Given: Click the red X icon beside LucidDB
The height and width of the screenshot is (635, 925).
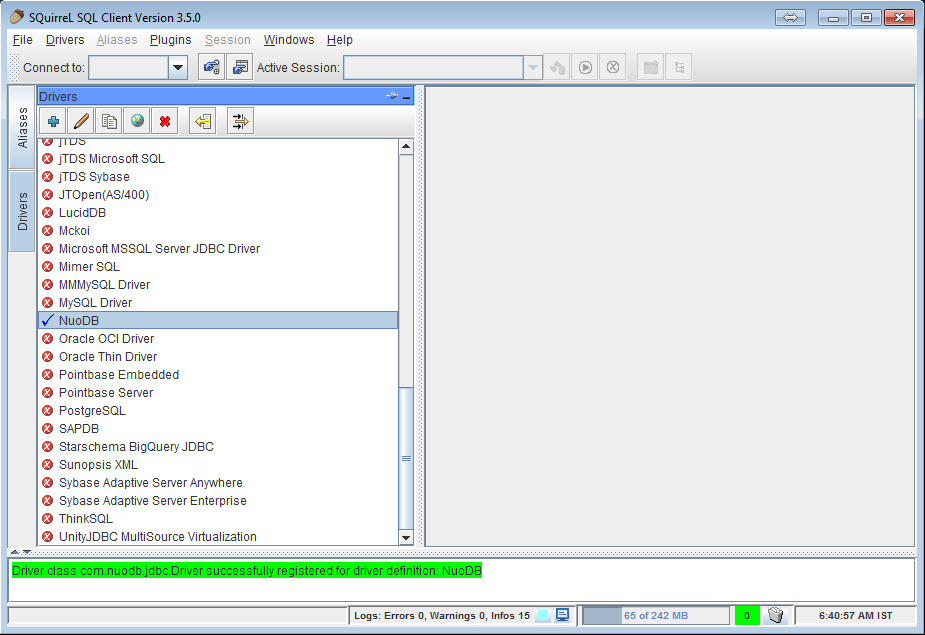Looking at the screenshot, I should (48, 212).
